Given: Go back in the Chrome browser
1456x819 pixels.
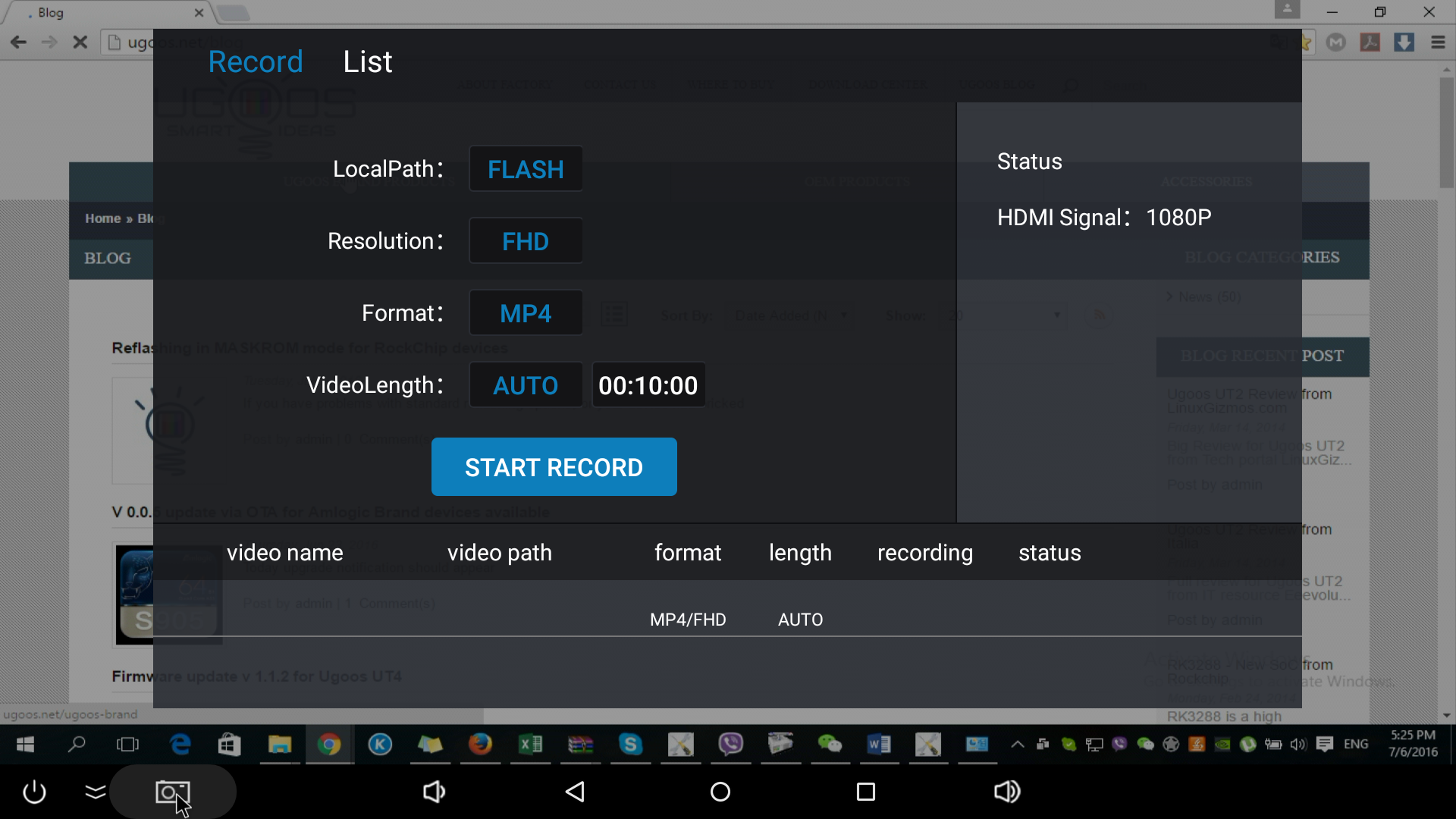Looking at the screenshot, I should (x=18, y=42).
